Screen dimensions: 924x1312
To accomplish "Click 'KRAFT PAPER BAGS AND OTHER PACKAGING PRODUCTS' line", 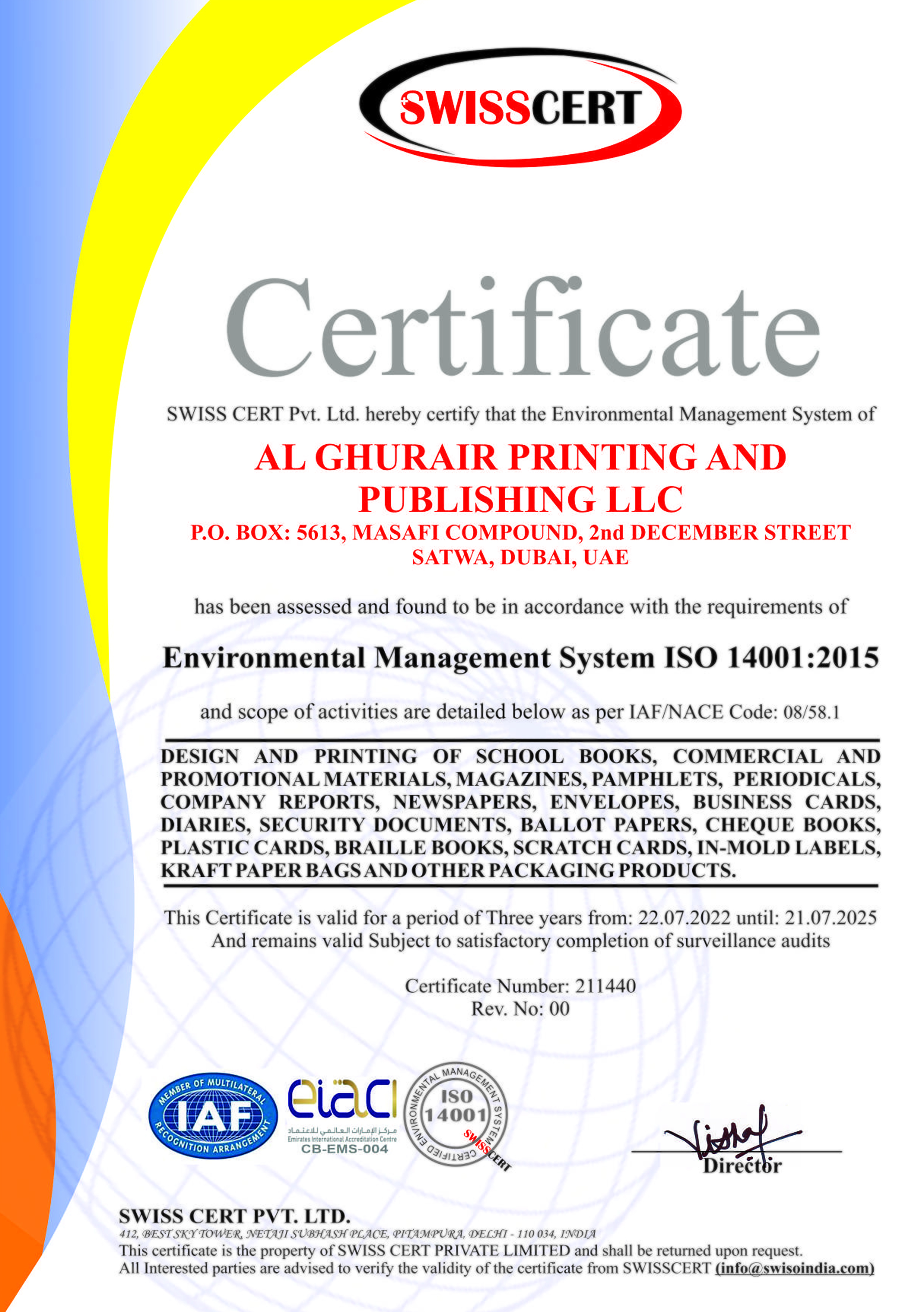I will click(x=448, y=870).
